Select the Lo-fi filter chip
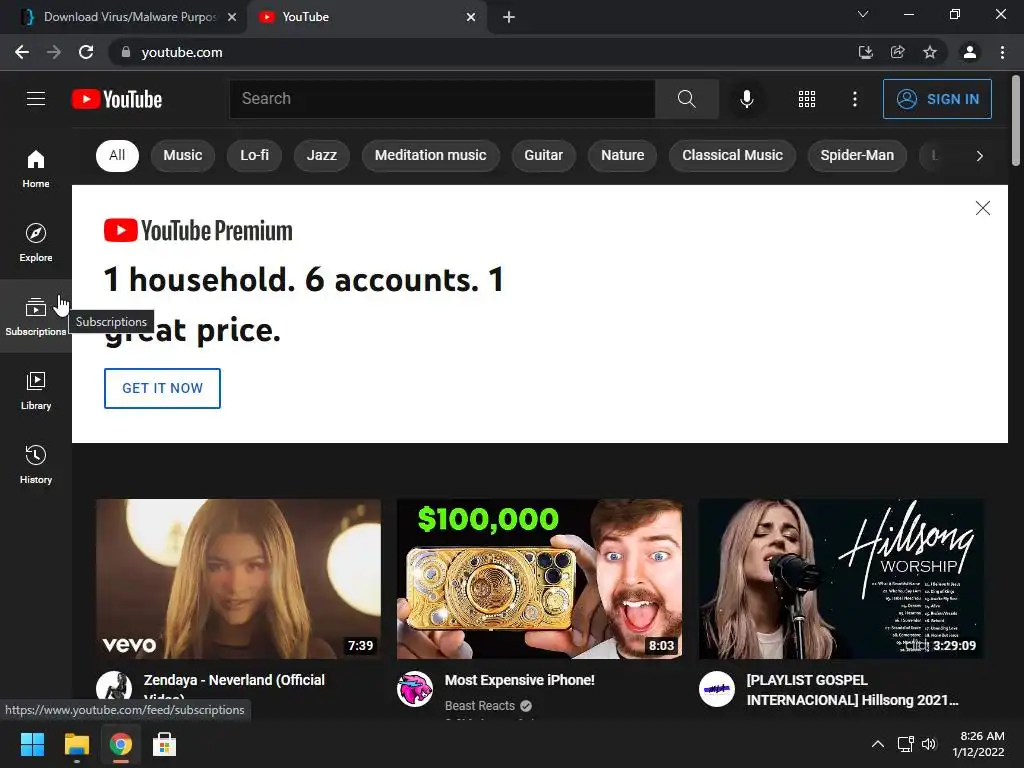The width and height of the screenshot is (1024, 768). point(254,155)
